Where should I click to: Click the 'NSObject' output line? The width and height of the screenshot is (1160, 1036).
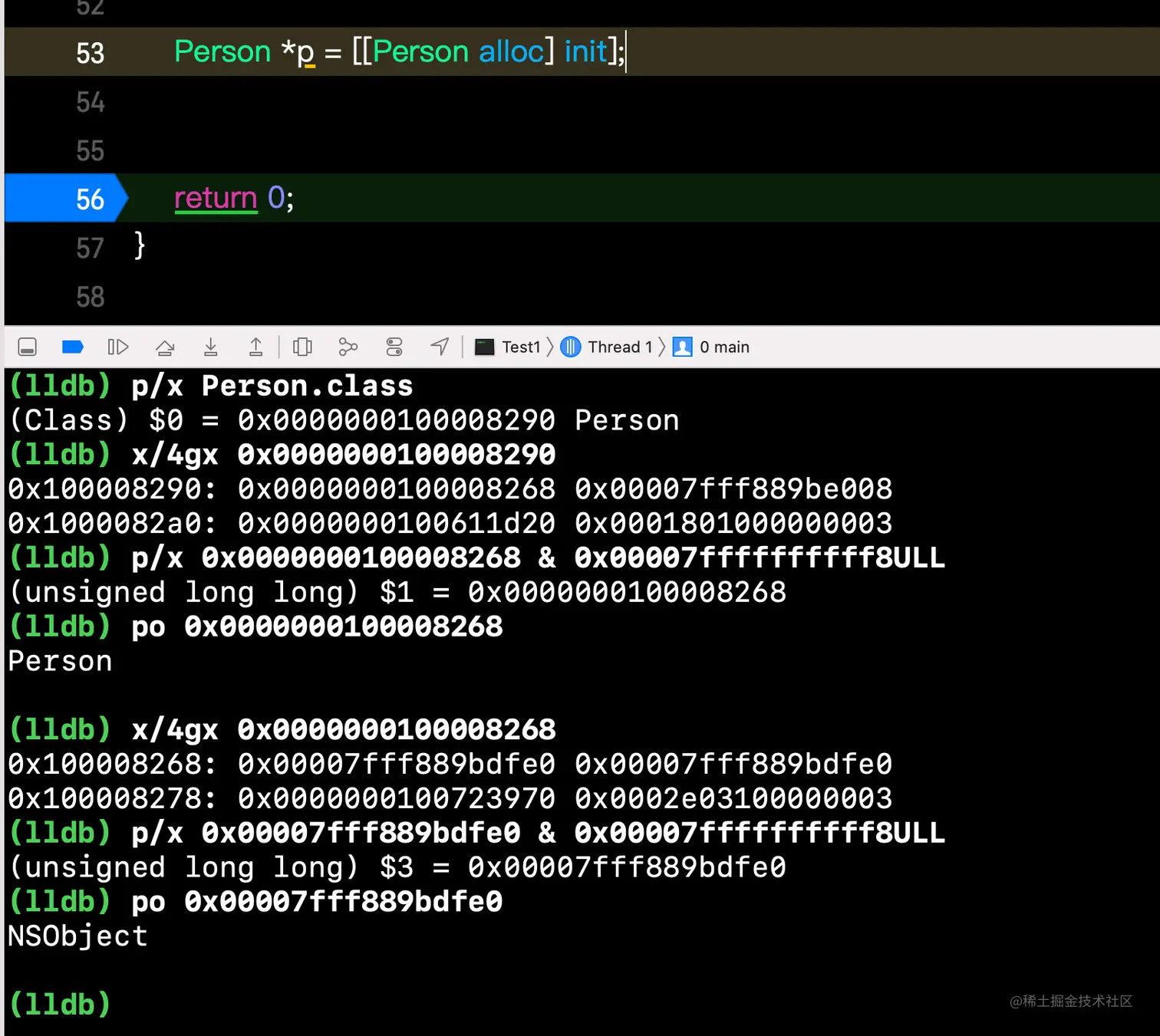(x=77, y=936)
